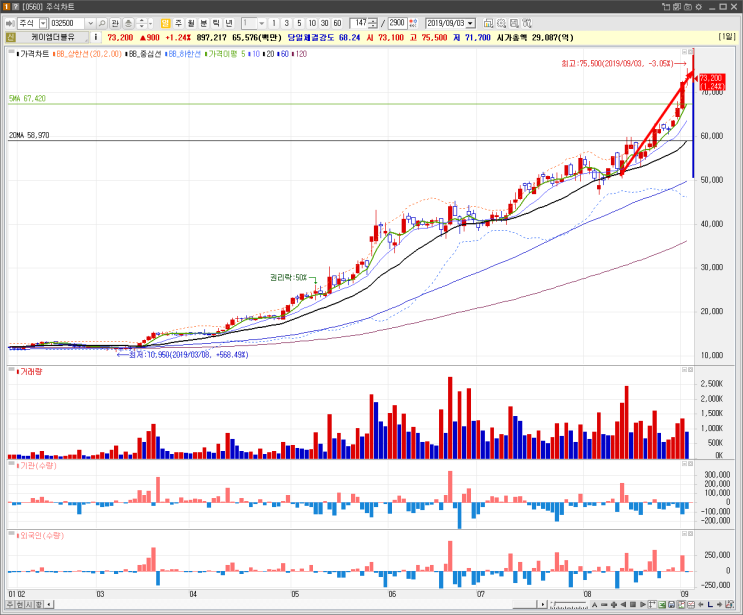Screen dimensions: 743x615
Task: Click the text annotation 'A' tool icon
Action: [594, 605]
